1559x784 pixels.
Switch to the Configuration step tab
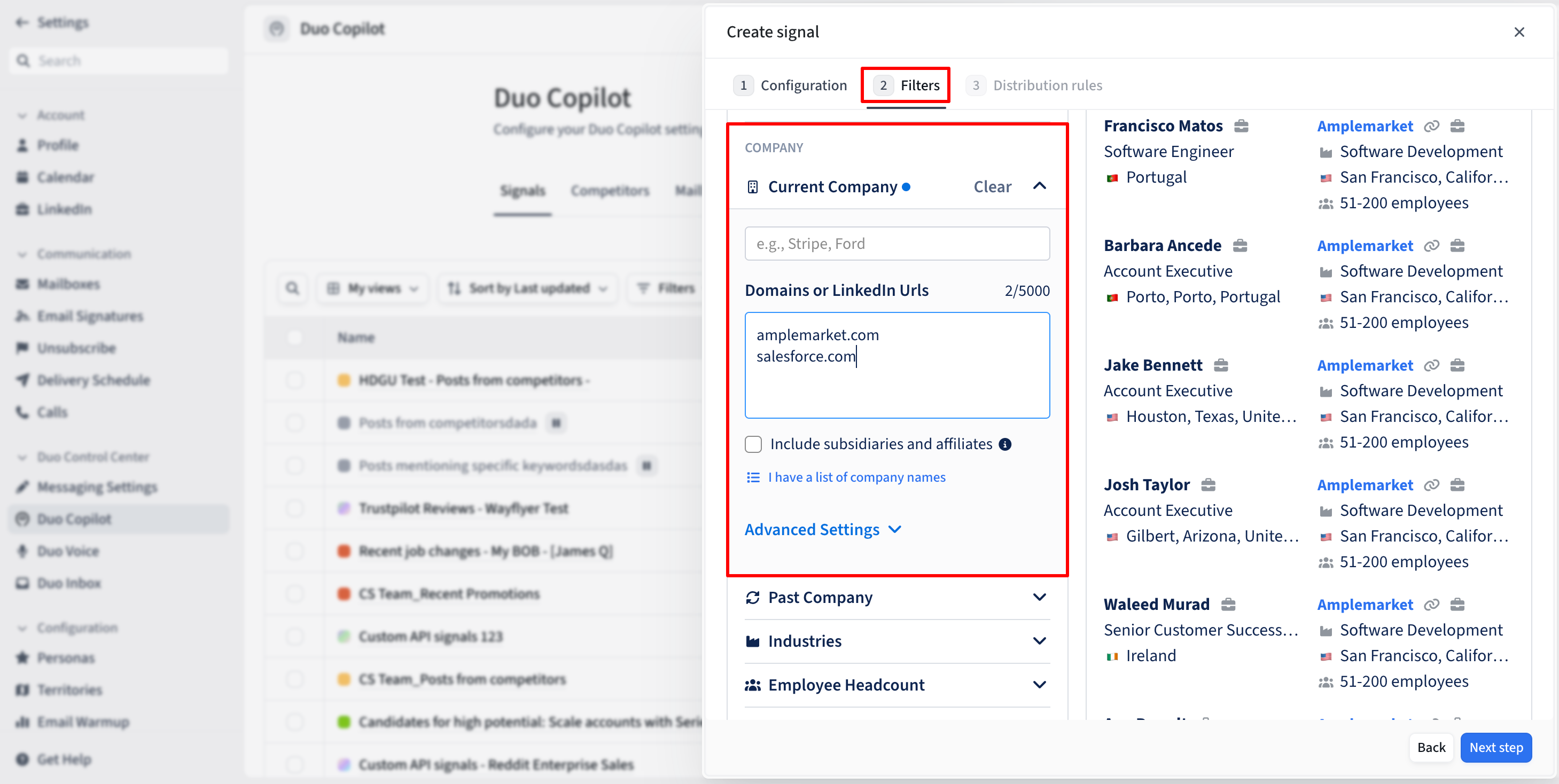(790, 85)
